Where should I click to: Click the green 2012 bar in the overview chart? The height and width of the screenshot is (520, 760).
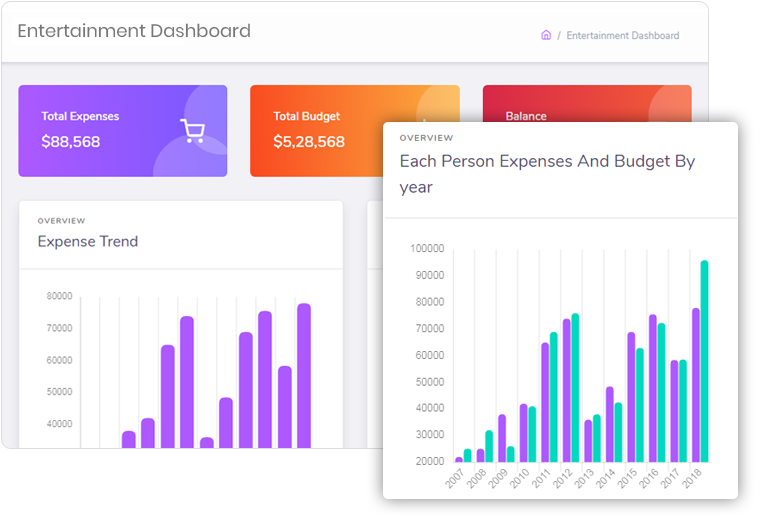(575, 388)
